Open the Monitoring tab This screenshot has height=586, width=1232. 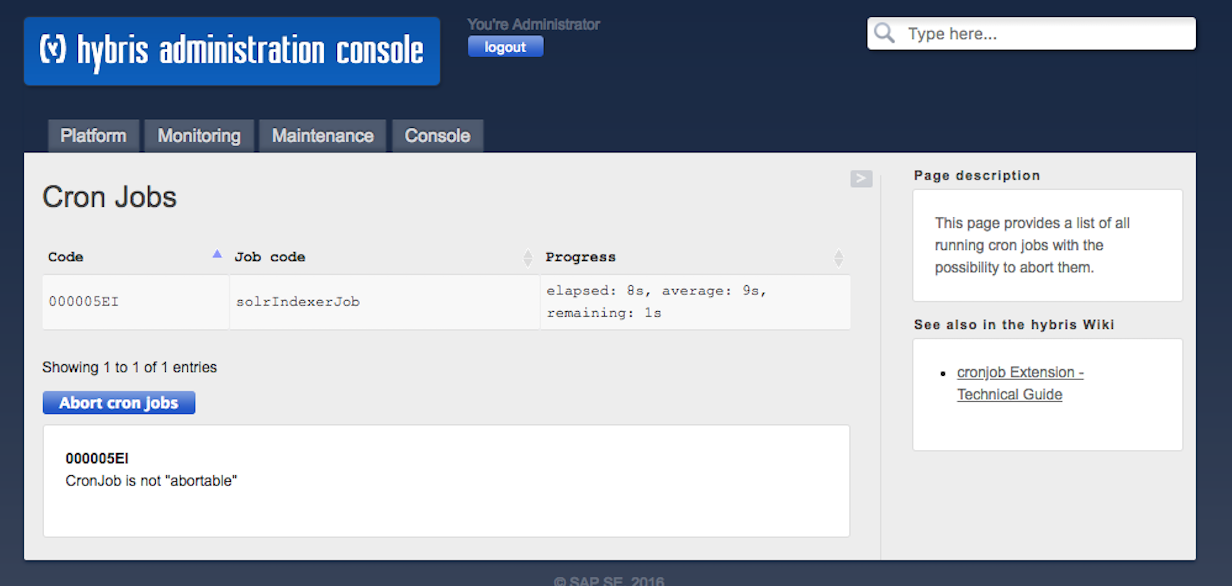(x=199, y=136)
